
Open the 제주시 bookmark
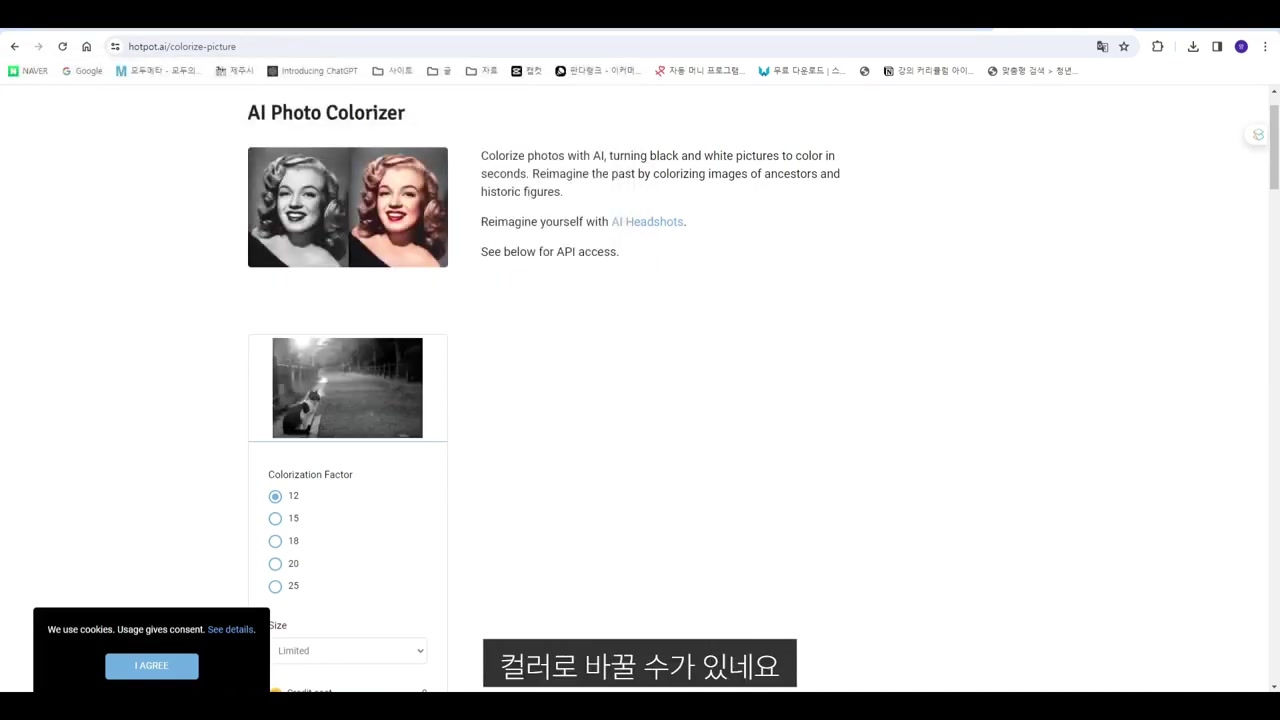(x=235, y=71)
